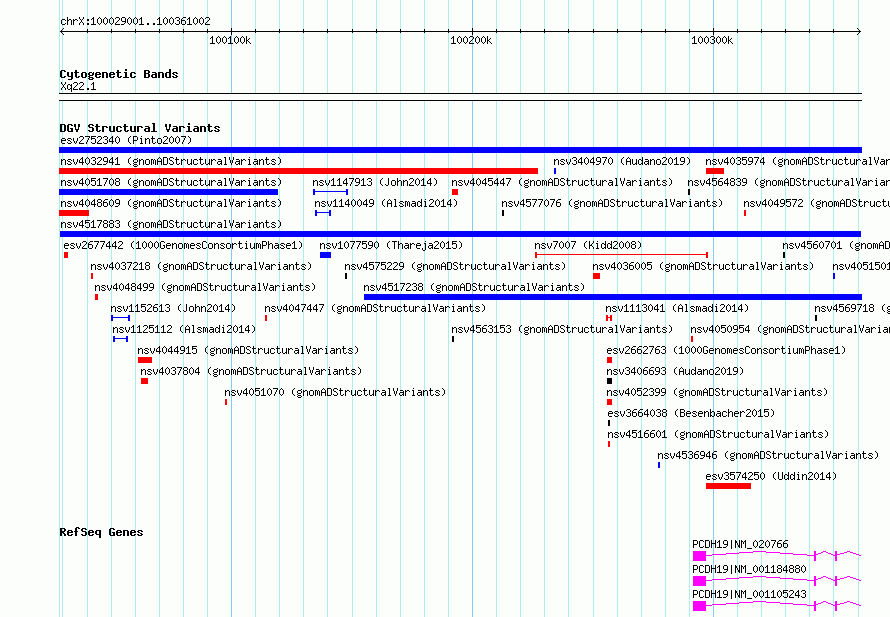Select the nsv4052399 variant label
The width and height of the screenshot is (890, 617).
pyautogui.click(x=717, y=392)
